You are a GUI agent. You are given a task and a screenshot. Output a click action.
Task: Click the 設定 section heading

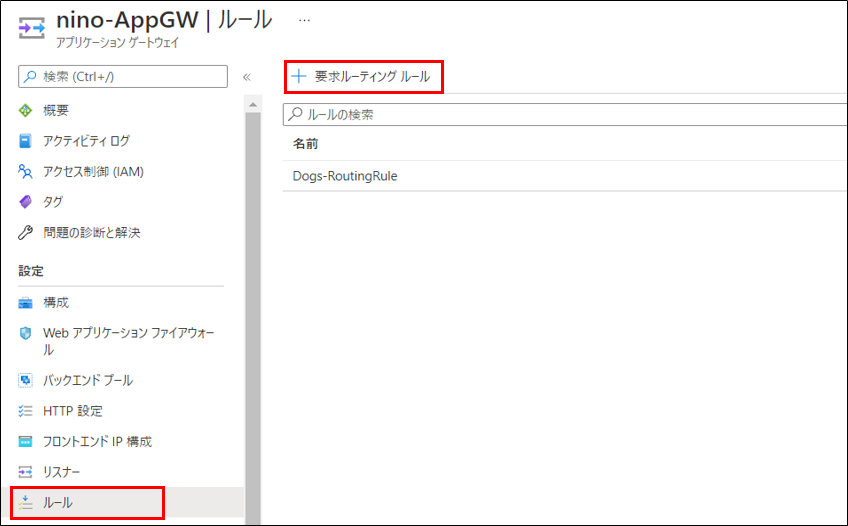point(31,271)
